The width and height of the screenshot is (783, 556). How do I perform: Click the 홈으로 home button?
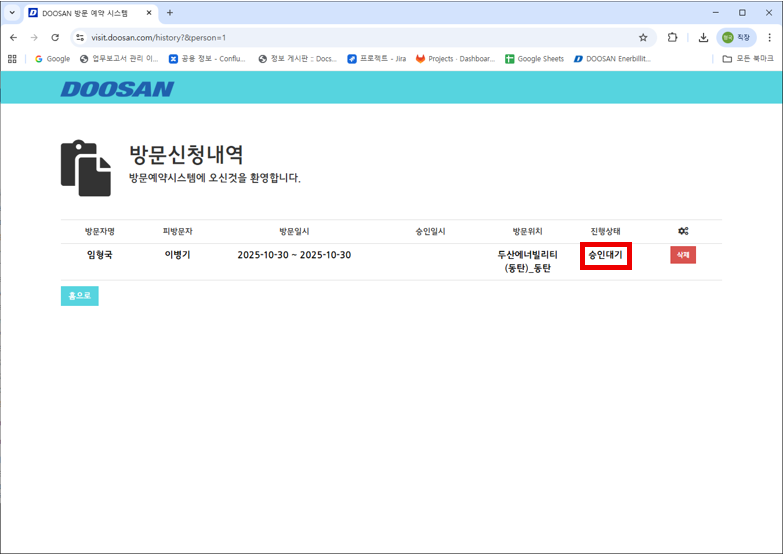(x=79, y=296)
